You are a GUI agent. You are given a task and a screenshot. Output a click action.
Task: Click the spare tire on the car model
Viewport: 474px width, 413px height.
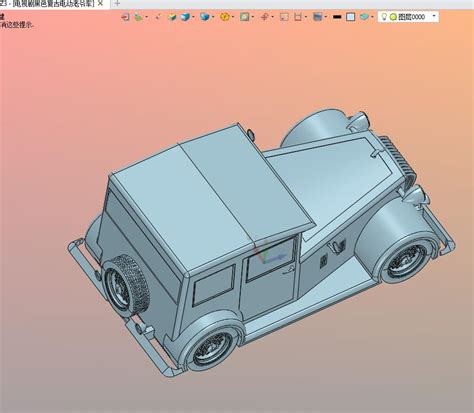point(127,286)
